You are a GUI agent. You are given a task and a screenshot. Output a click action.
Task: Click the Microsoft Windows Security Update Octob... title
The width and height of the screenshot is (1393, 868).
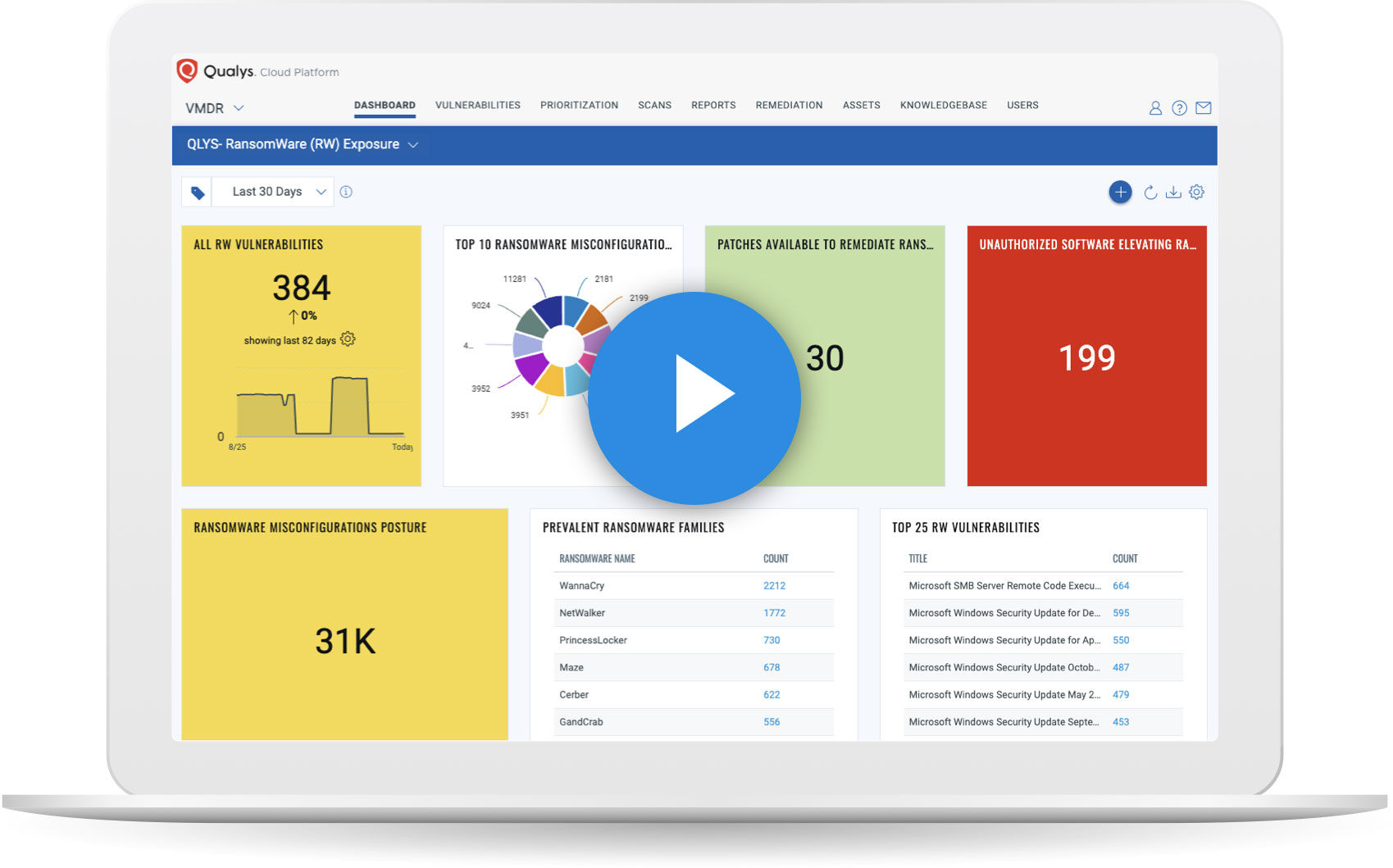point(1004,668)
